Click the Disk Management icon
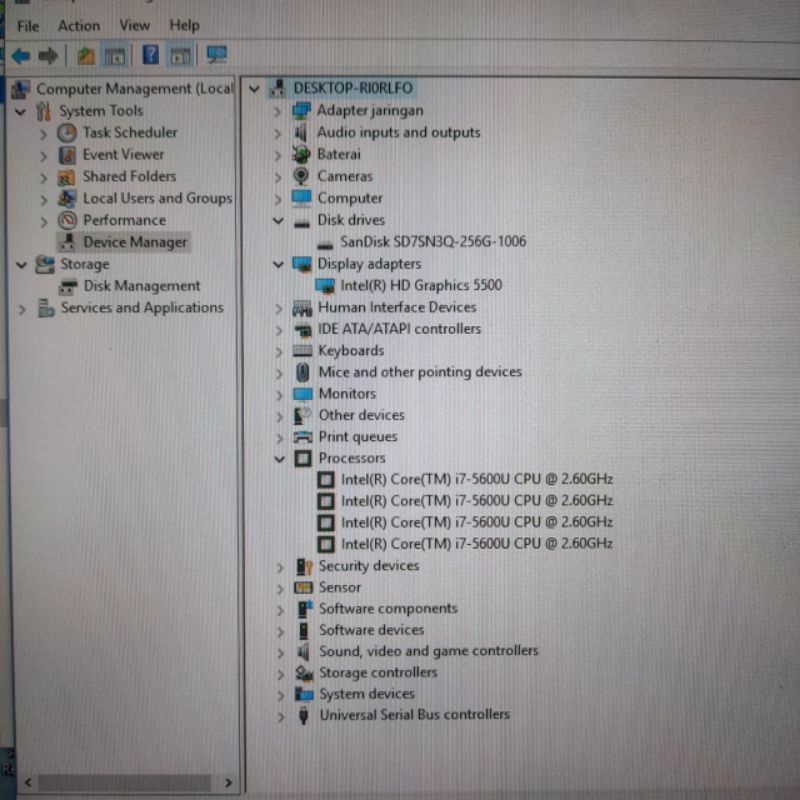The image size is (800, 800). tap(68, 287)
